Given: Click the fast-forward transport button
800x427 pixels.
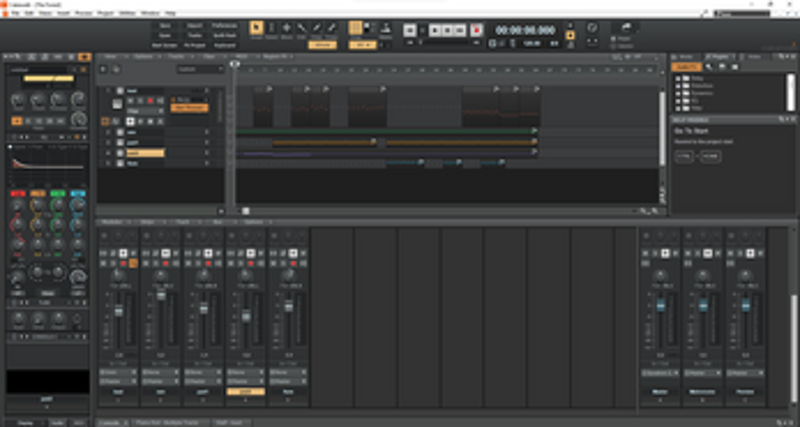Looking at the screenshot, I should (460, 30).
